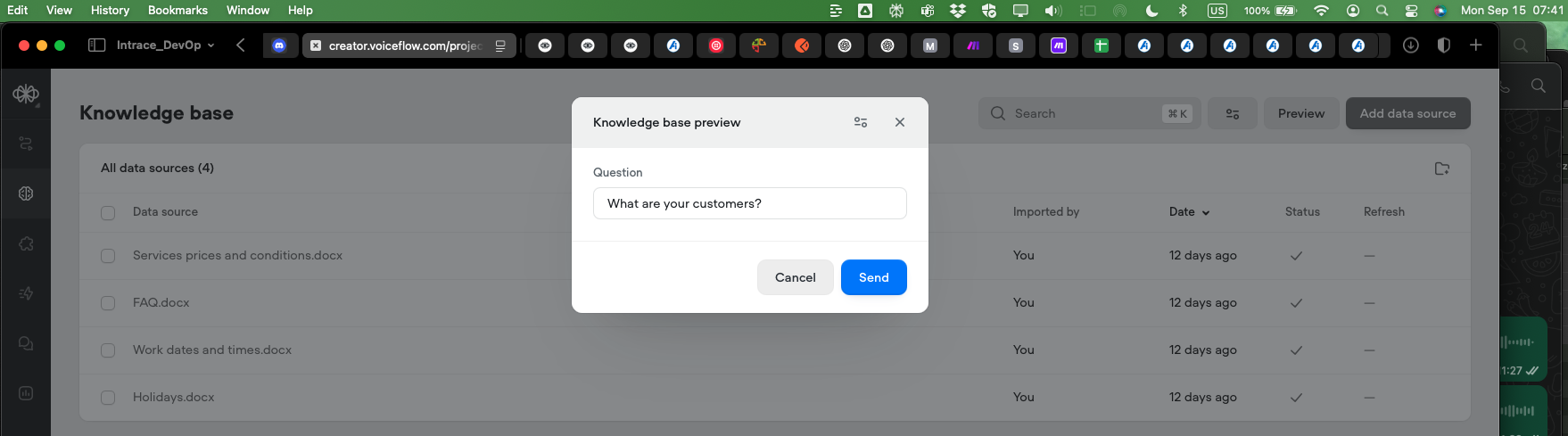Open the Bluetooth menu bar icon
This screenshot has height=436, width=1568.
coord(1183,11)
